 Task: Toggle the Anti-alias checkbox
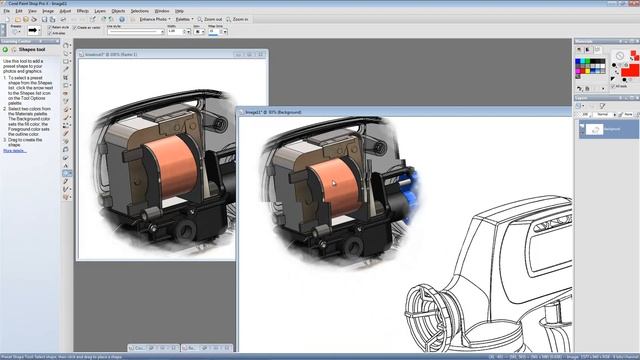click(49, 33)
